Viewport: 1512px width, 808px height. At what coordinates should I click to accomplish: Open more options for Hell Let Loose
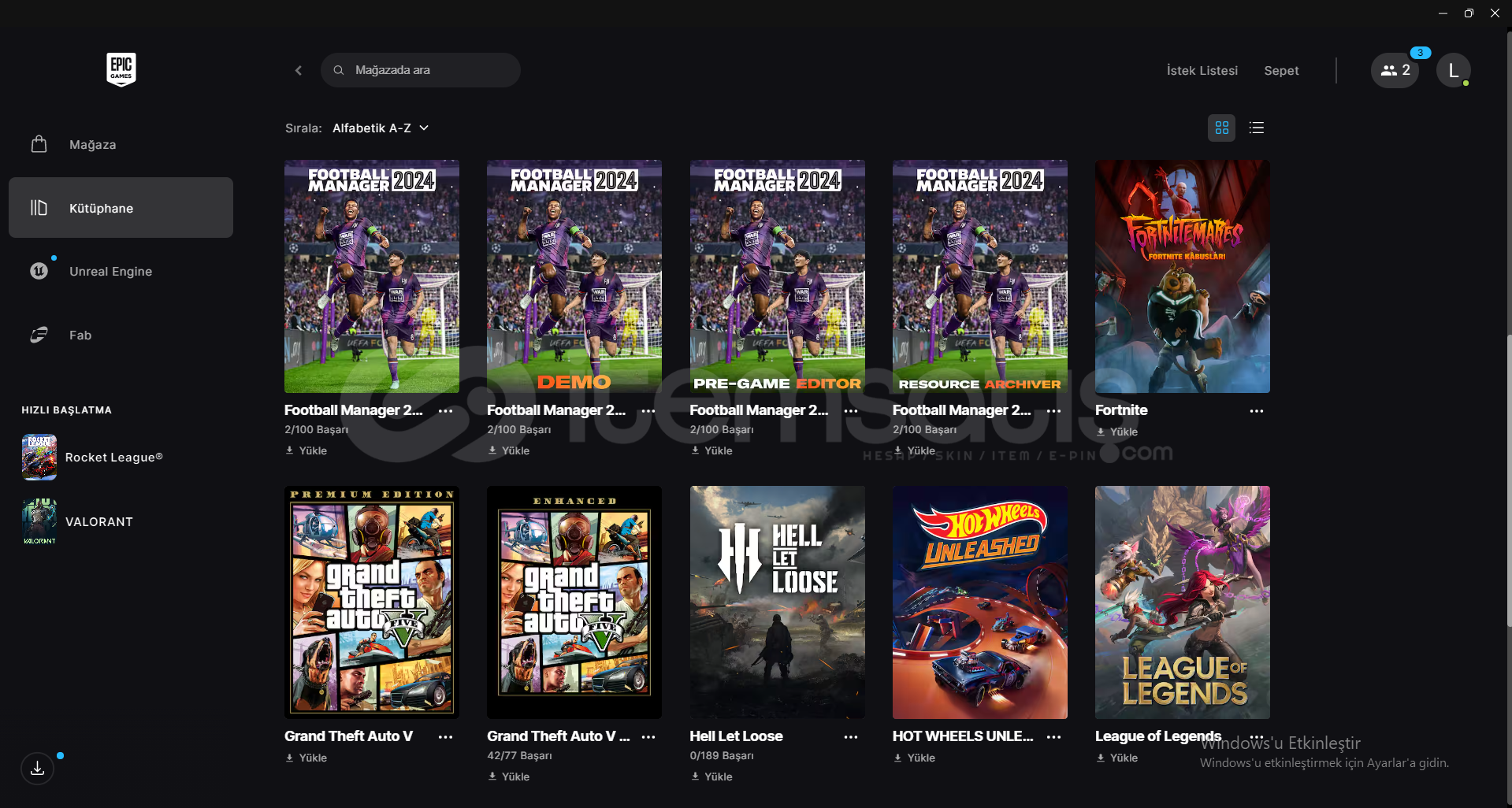pyautogui.click(x=851, y=737)
